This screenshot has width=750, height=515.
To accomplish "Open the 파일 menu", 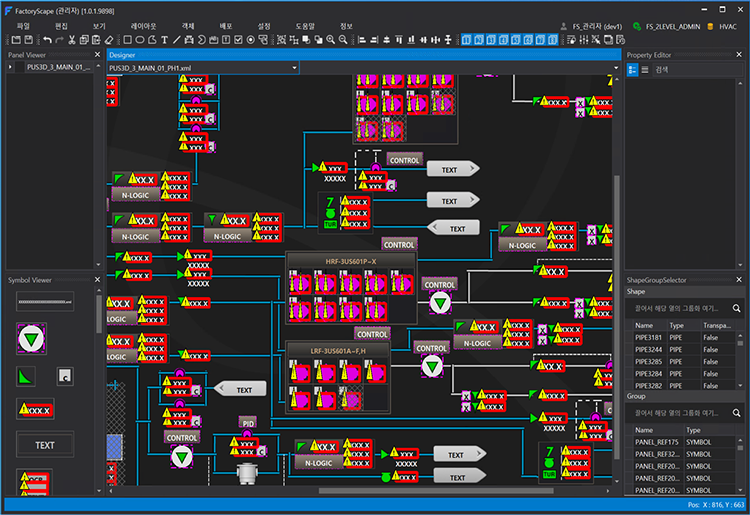I will pyautogui.click(x=22, y=24).
